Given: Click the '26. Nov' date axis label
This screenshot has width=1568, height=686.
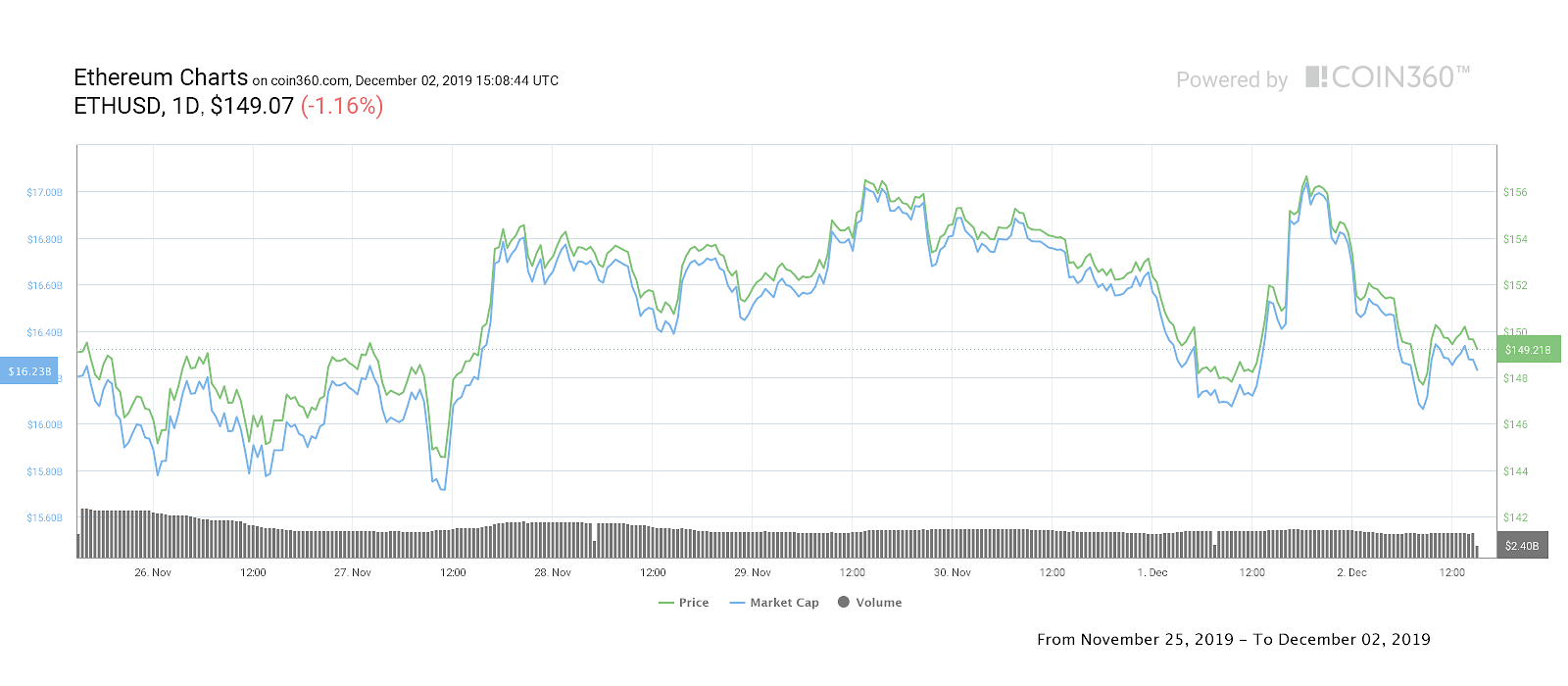Looking at the screenshot, I should (x=153, y=572).
